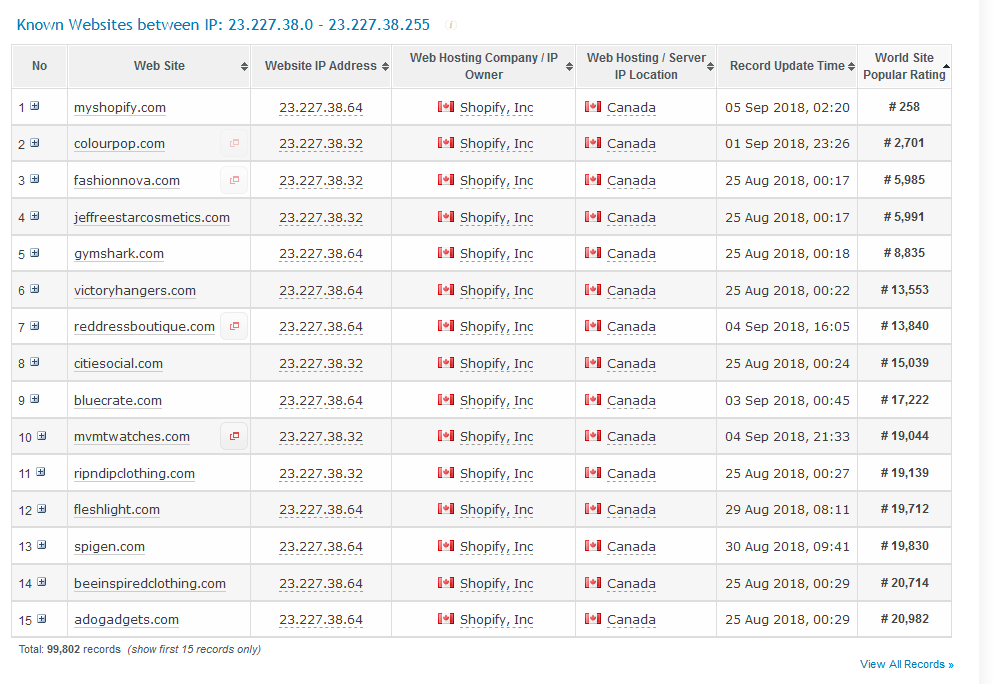The height and width of the screenshot is (684, 993).
Task: Expand row 6 victoryhangers.com plus icon
Action: coord(35,289)
